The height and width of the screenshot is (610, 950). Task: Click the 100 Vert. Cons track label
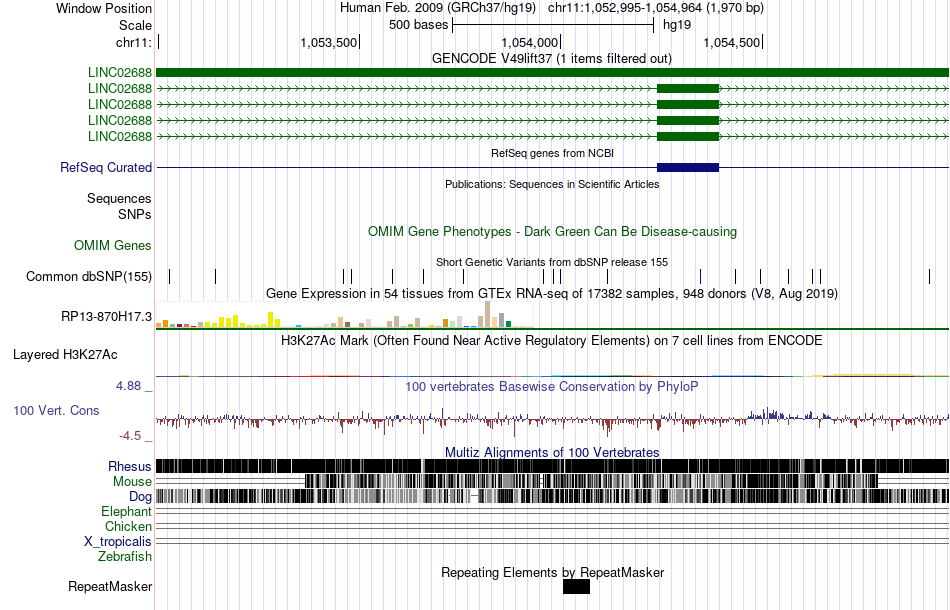[56, 411]
